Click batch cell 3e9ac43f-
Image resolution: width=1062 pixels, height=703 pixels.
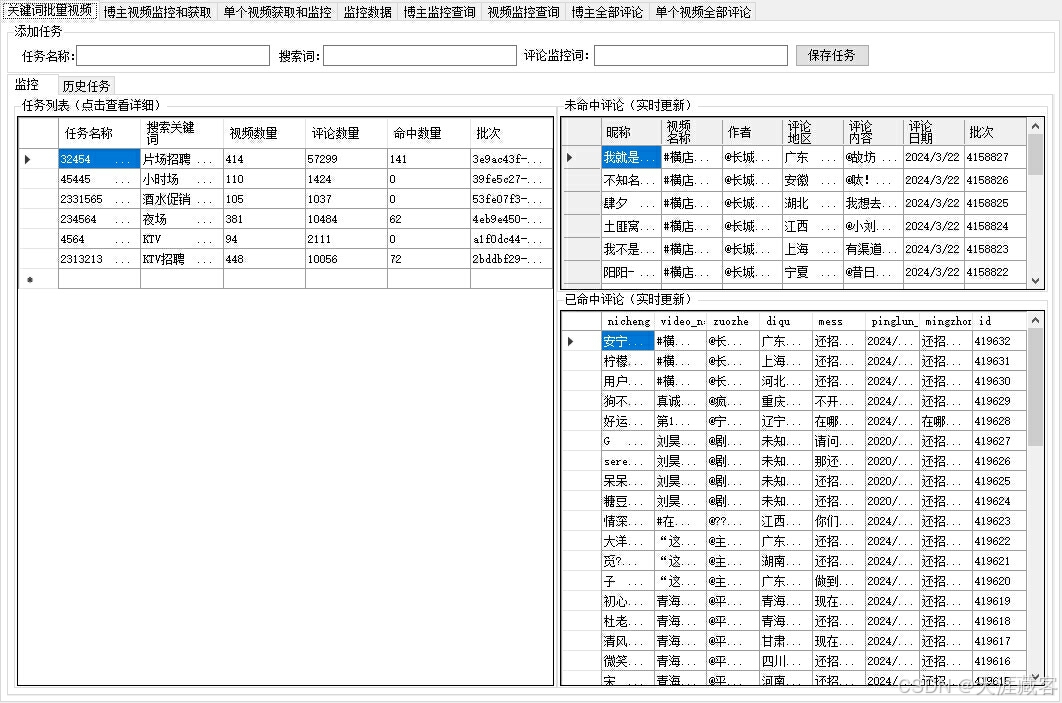(x=511, y=159)
